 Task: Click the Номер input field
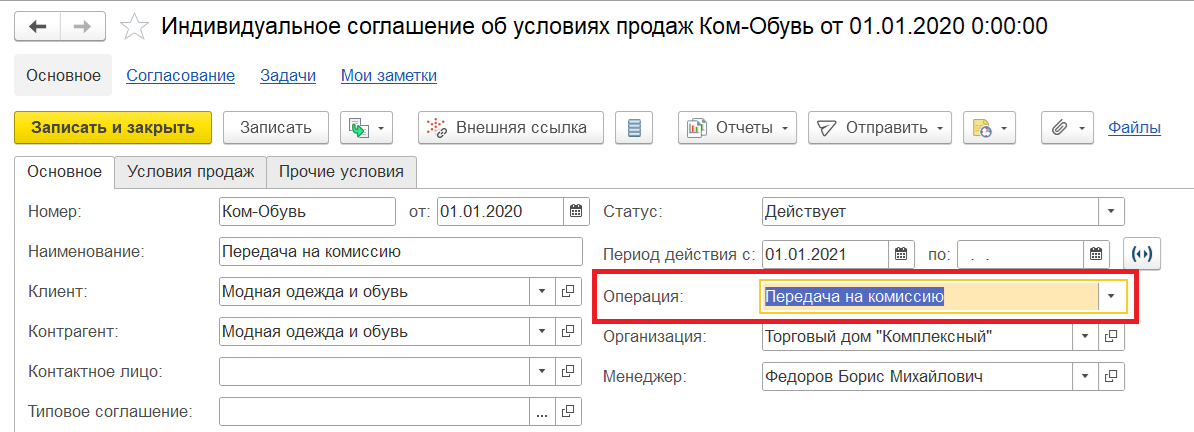coord(307,212)
